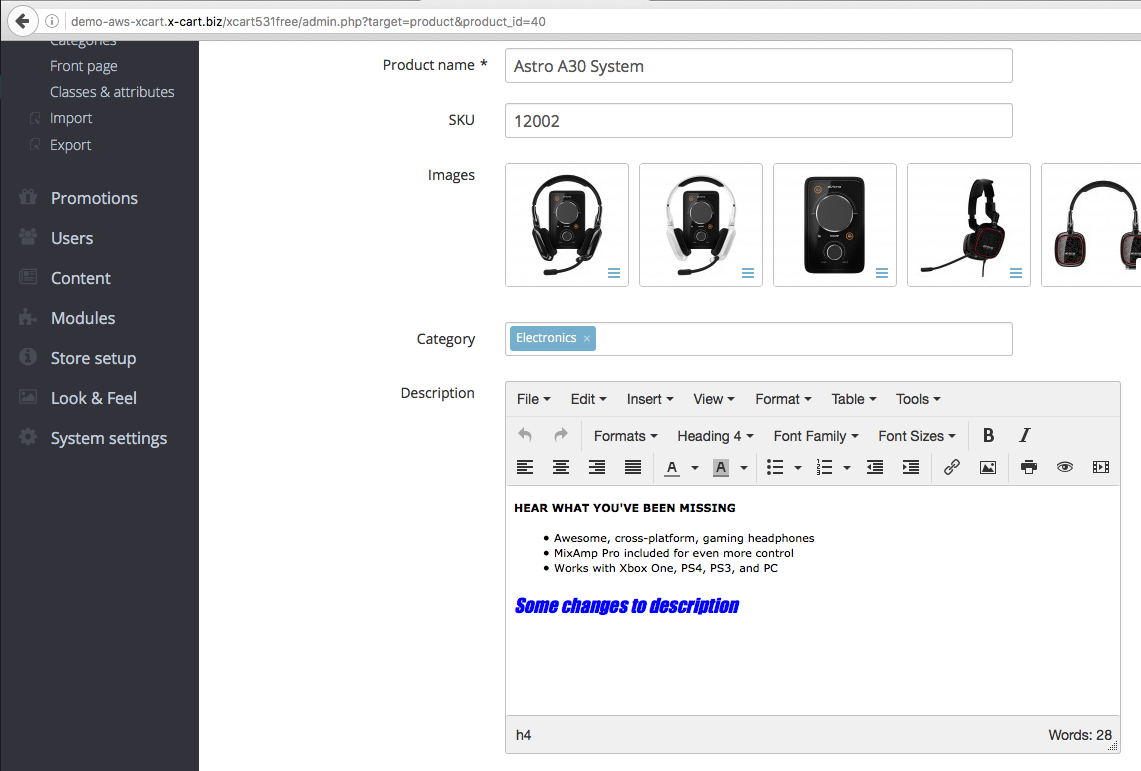
Task: Click the Product name input field
Action: point(758,65)
